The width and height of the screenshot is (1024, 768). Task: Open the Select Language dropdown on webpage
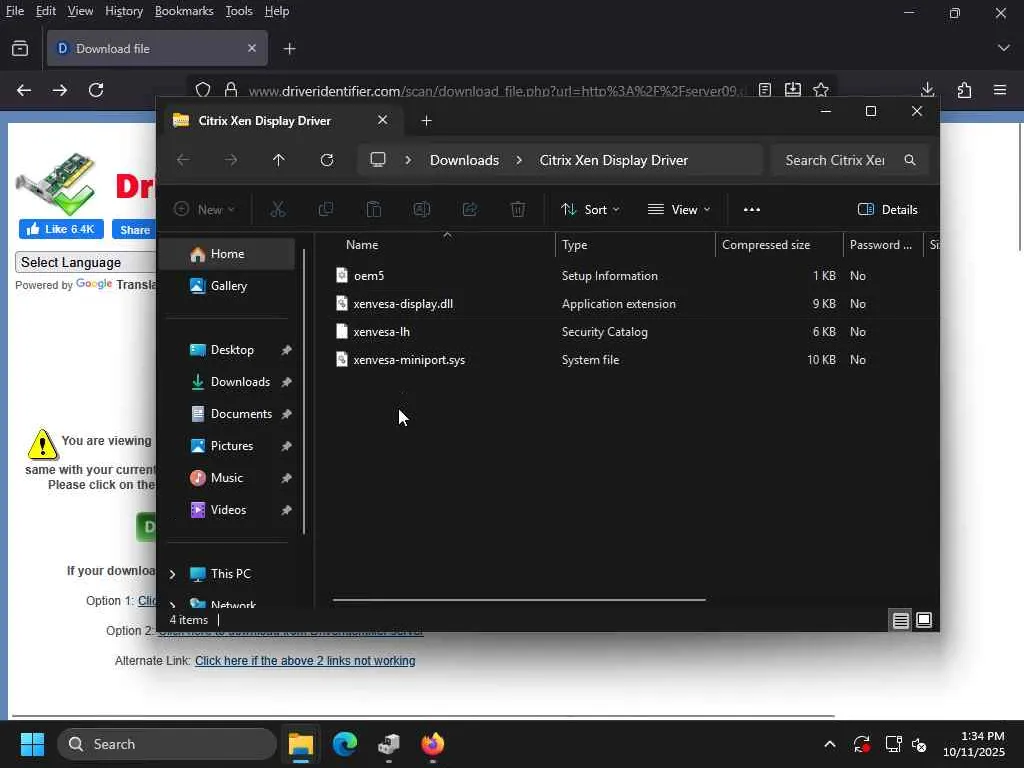point(85,263)
